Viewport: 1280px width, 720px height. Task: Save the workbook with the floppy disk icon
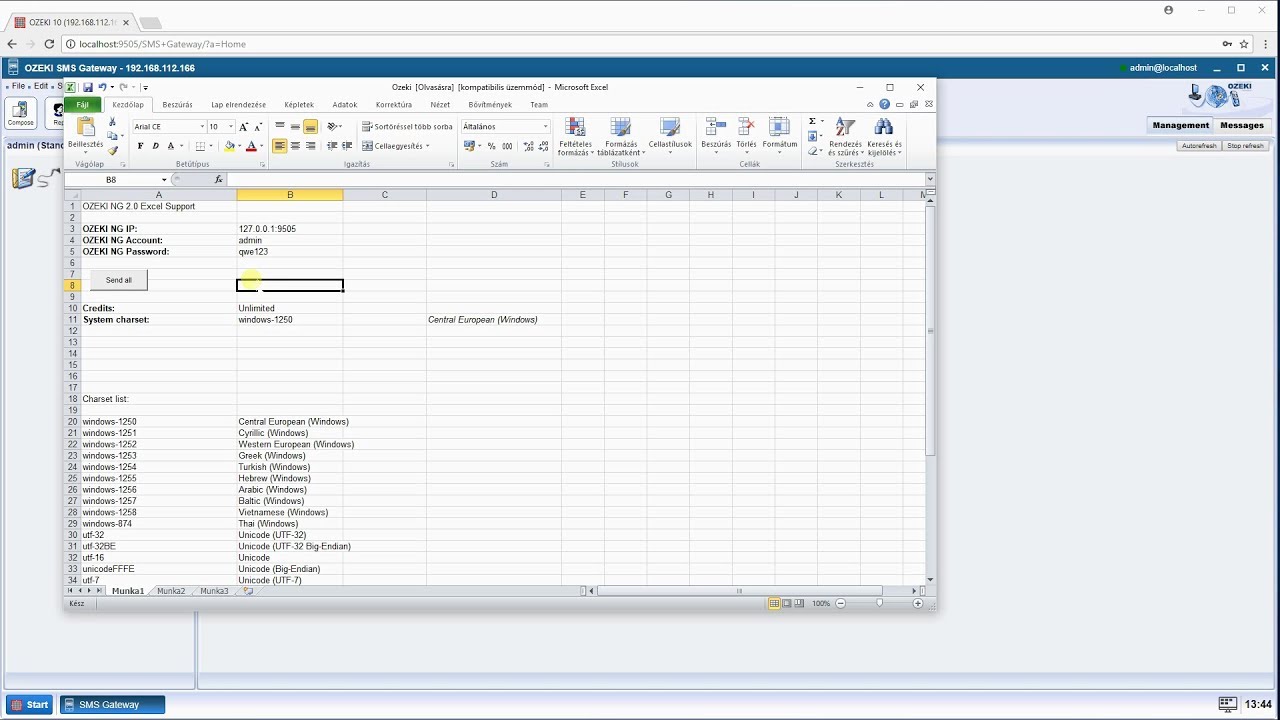[88, 87]
